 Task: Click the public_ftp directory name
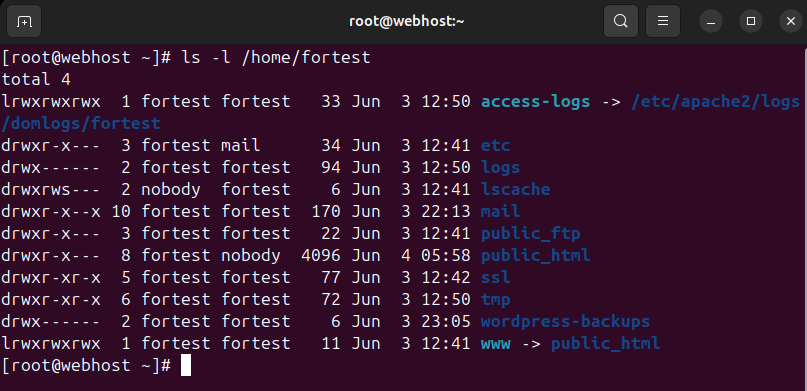[531, 234]
